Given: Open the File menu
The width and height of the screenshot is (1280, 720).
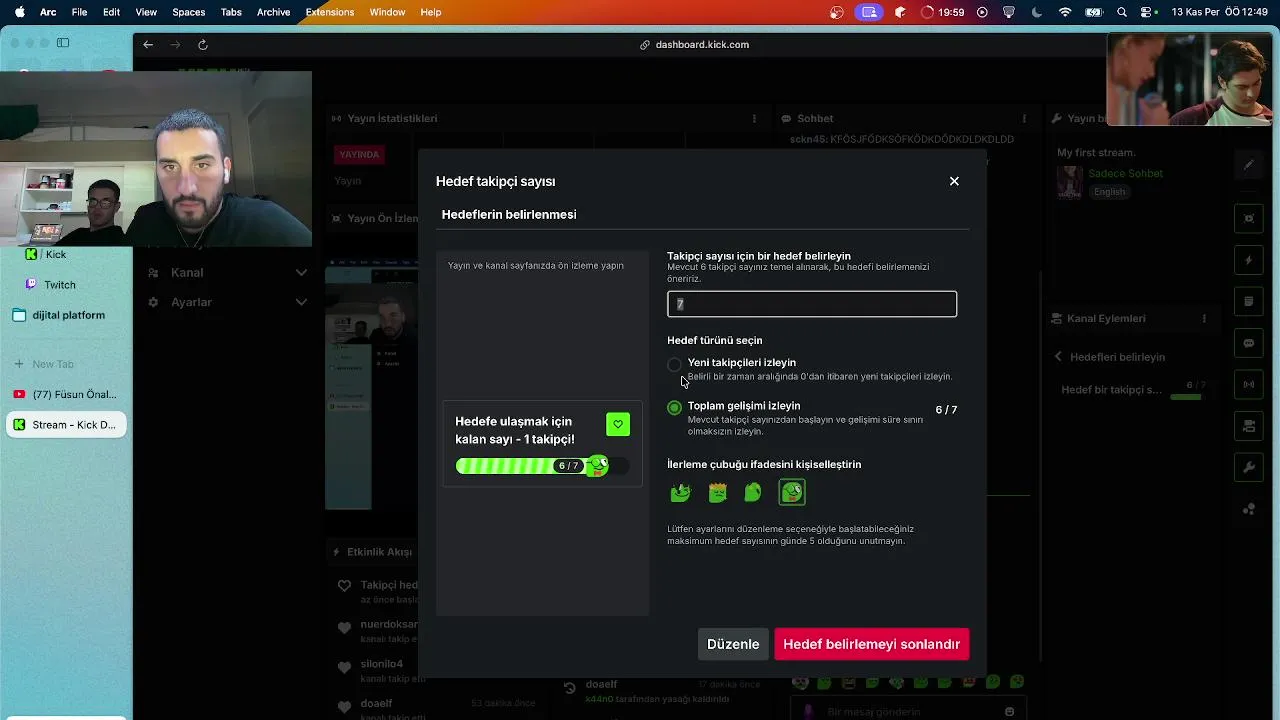Looking at the screenshot, I should click(80, 12).
